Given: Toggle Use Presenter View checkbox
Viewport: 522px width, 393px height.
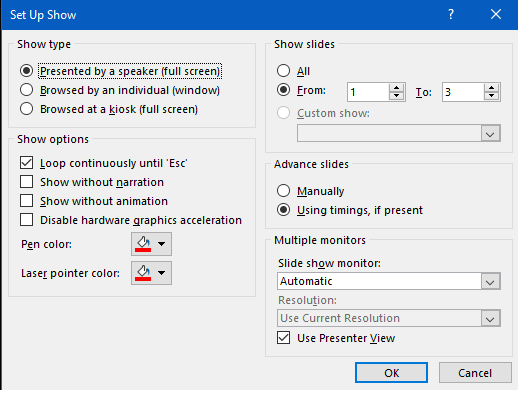Looking at the screenshot, I should 283,338.
